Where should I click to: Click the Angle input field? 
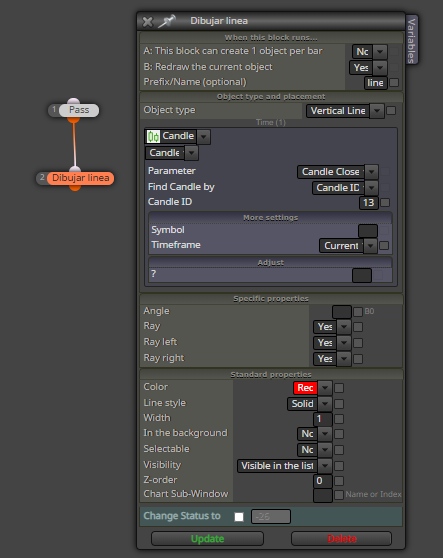[342, 312]
